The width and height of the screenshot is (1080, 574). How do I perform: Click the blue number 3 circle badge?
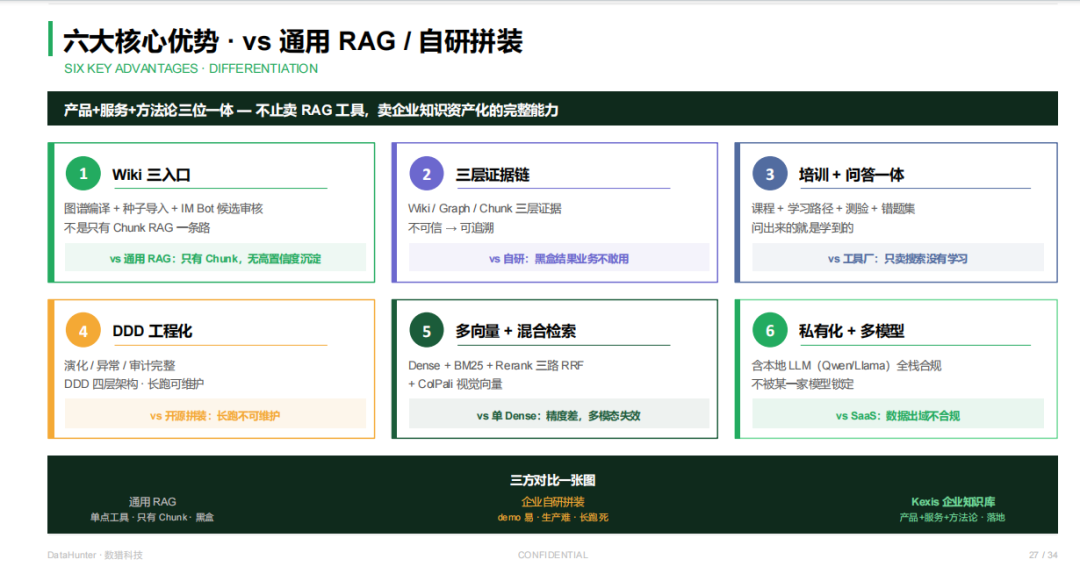coord(769,174)
